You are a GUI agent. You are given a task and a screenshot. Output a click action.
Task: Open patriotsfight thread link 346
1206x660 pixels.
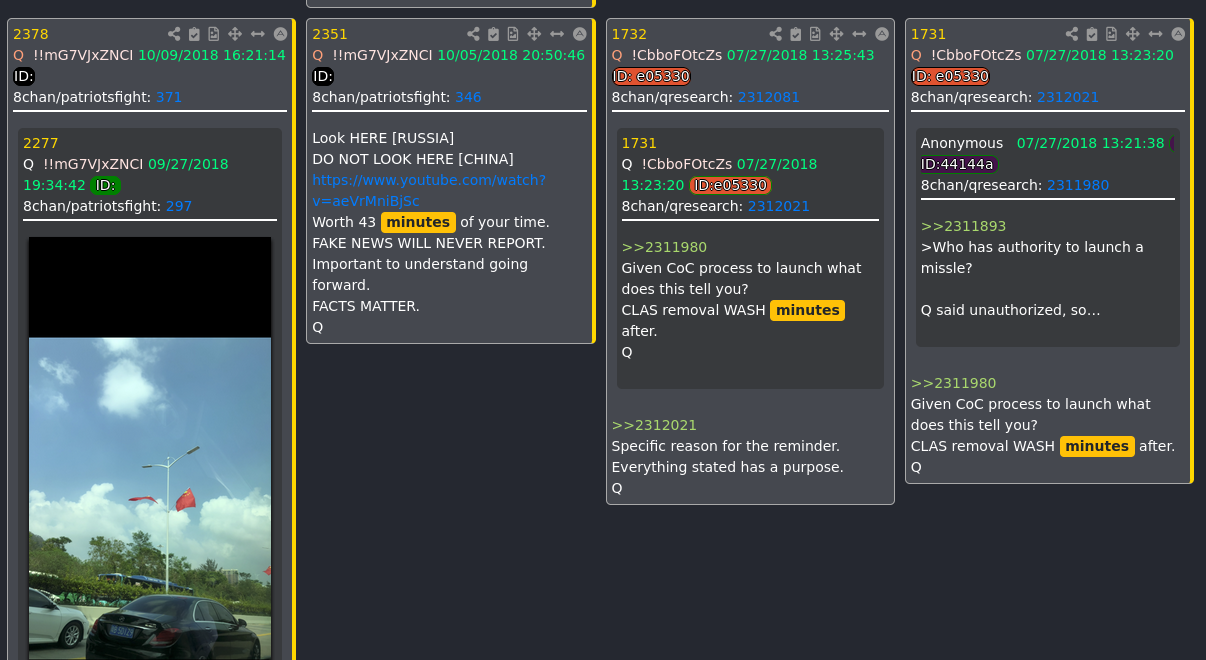[468, 97]
